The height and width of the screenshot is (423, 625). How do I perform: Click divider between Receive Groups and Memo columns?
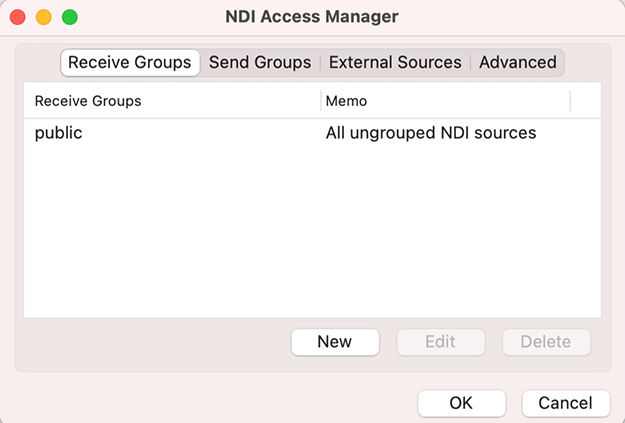[x=321, y=101]
